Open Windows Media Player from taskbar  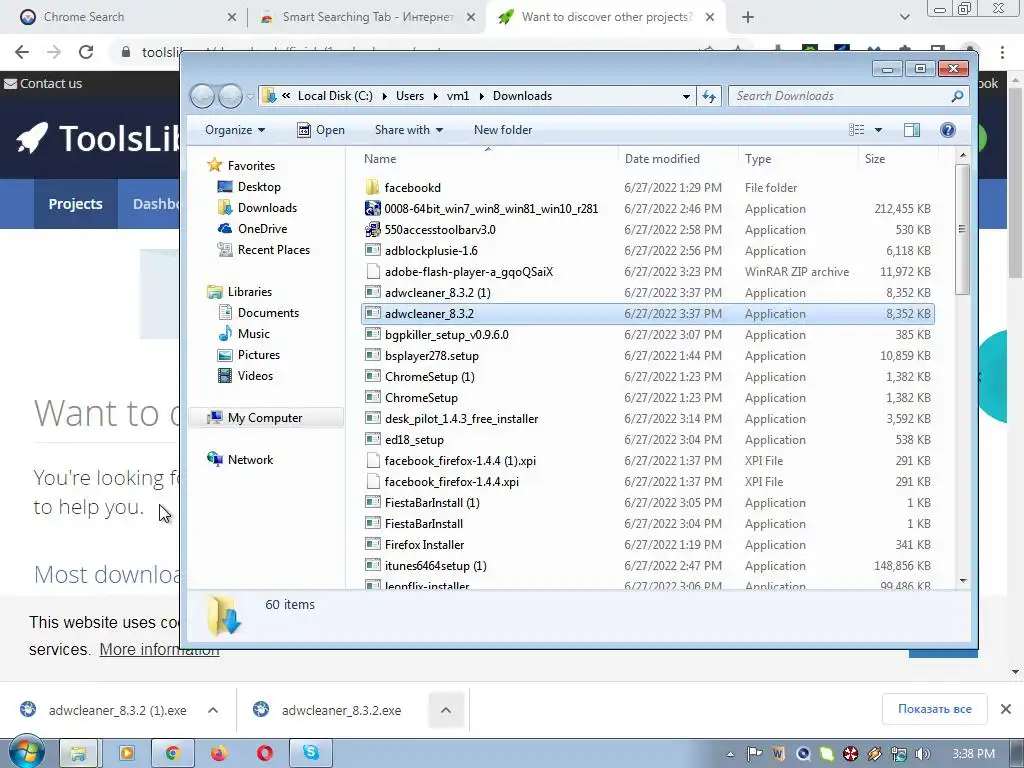[125, 753]
